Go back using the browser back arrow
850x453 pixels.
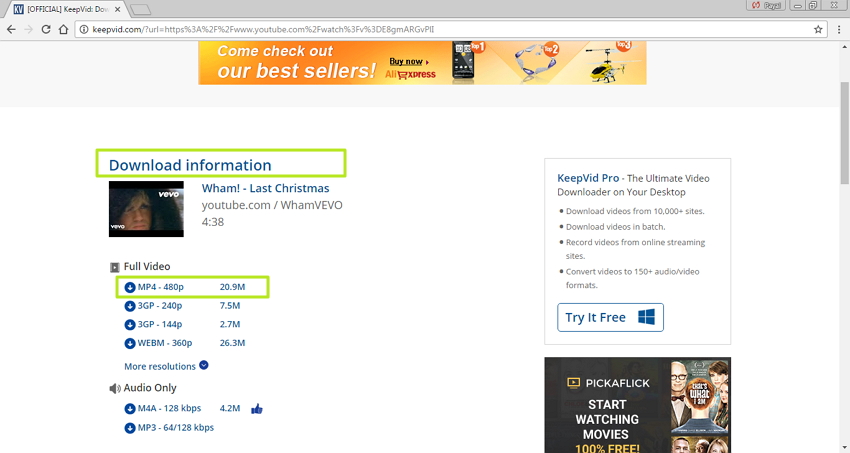pos(11,29)
